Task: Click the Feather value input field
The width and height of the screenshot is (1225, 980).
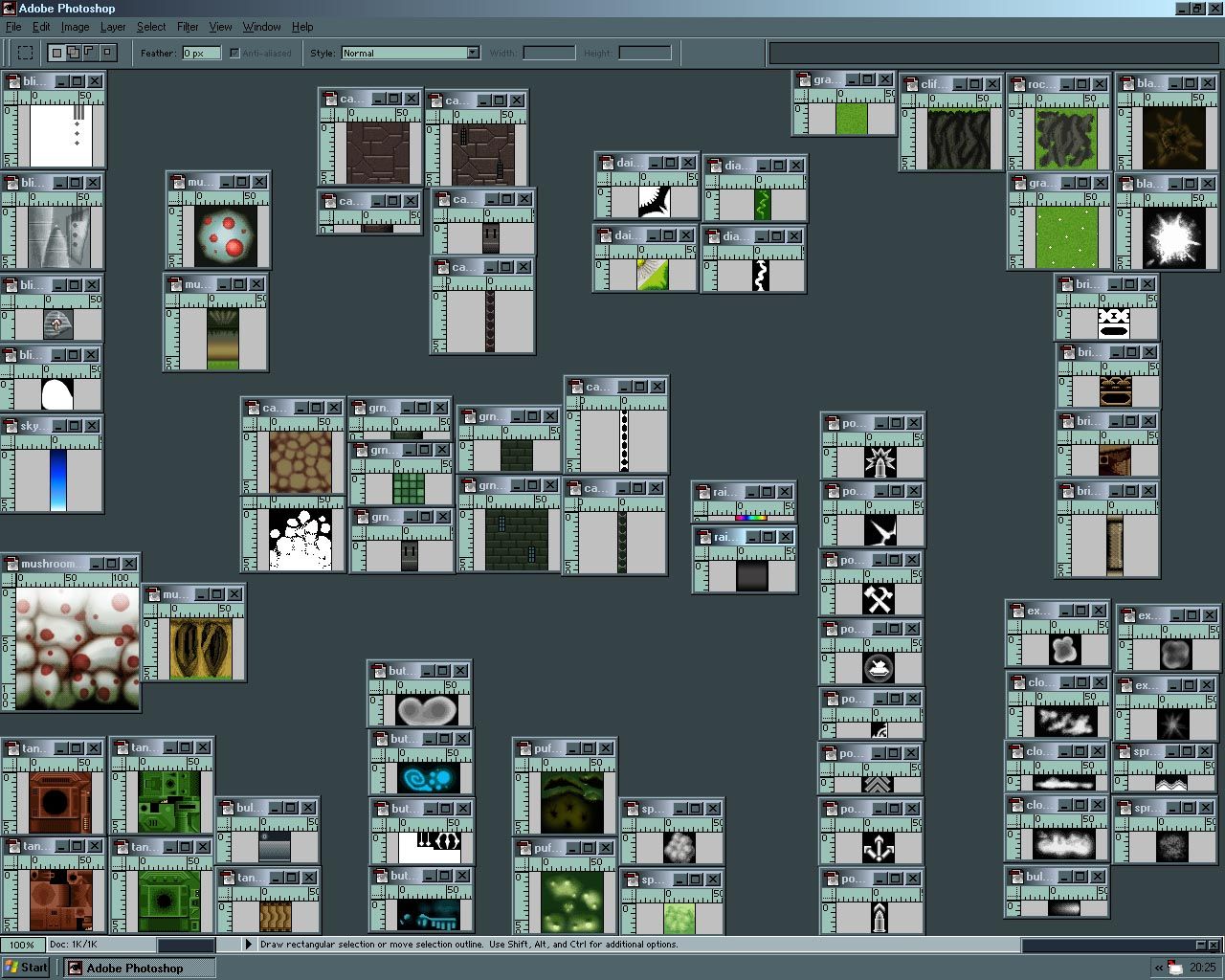Action: (x=201, y=53)
